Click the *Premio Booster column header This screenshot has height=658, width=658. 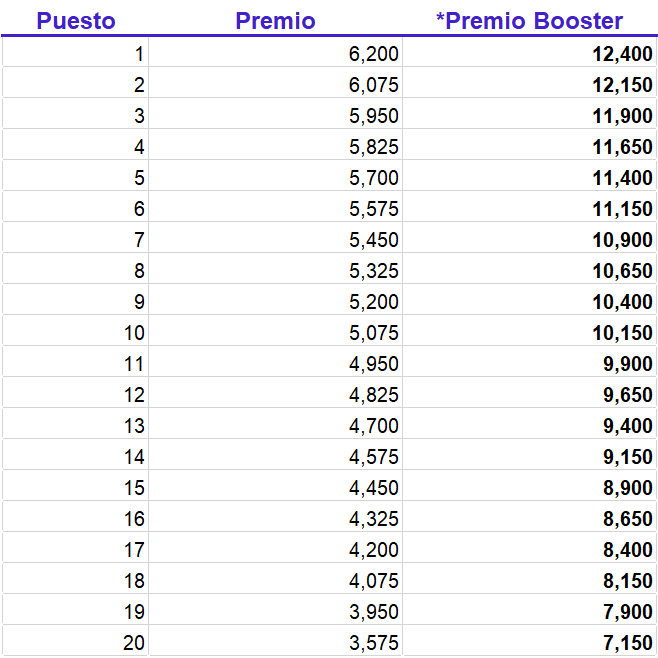click(530, 21)
